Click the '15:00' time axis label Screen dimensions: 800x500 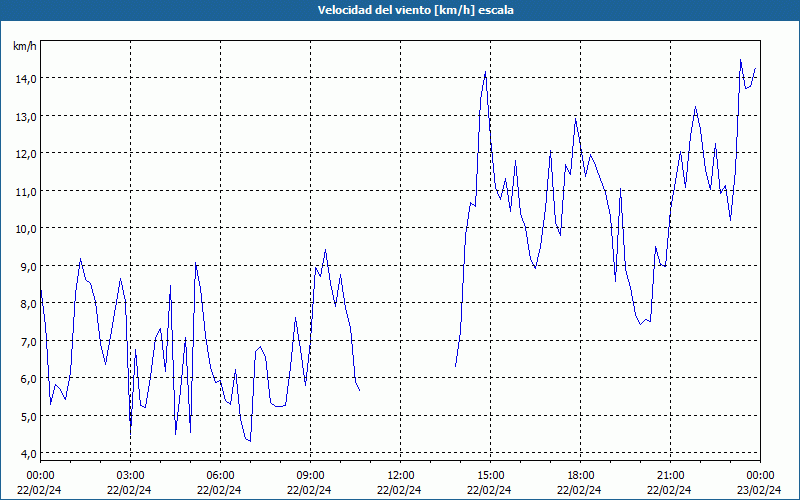coord(490,476)
